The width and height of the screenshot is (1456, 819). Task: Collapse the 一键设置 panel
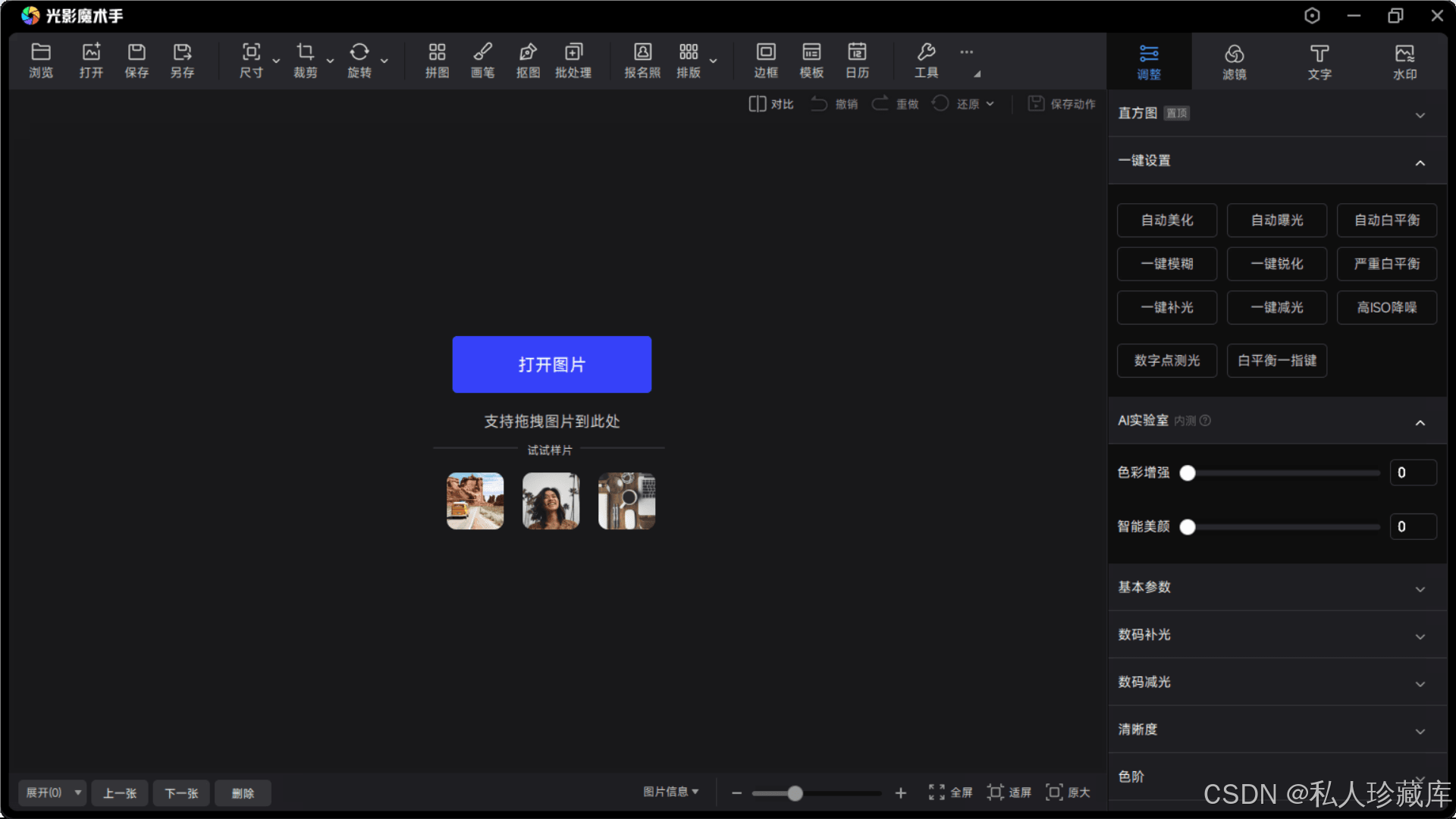pos(1420,162)
